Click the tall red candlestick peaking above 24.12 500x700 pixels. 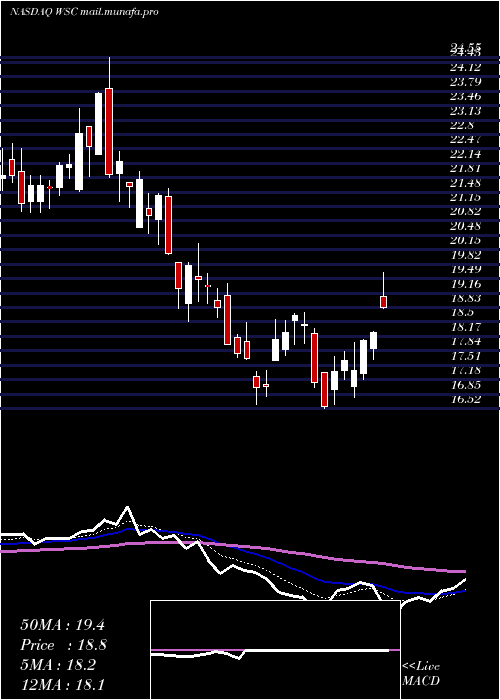pyautogui.click(x=109, y=131)
